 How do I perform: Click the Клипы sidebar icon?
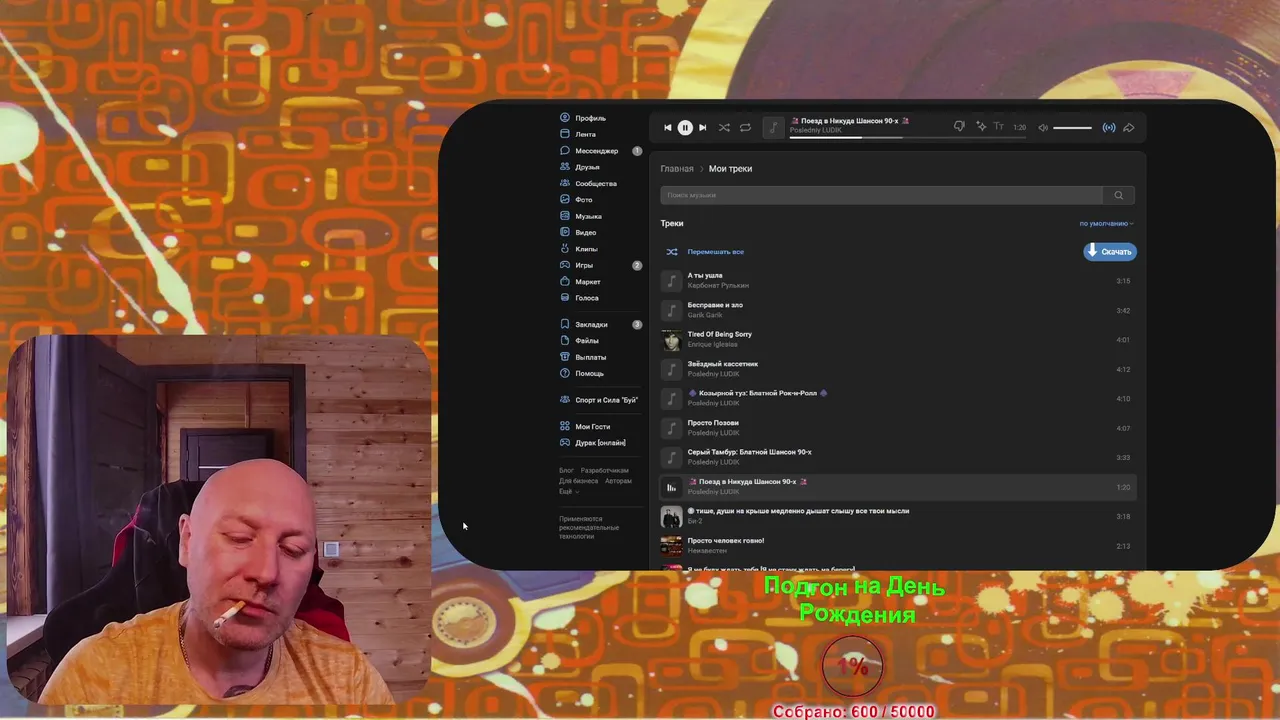click(x=565, y=249)
